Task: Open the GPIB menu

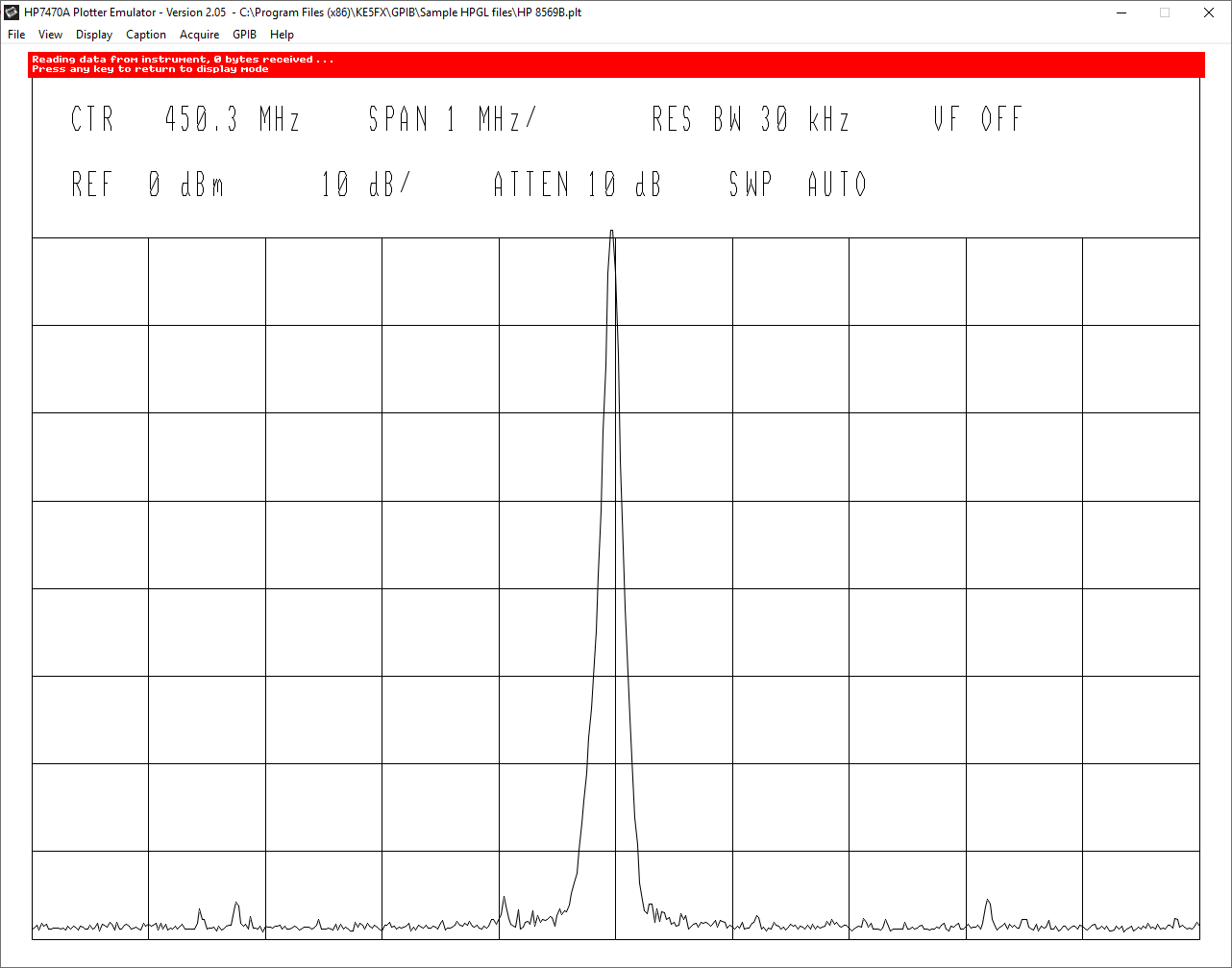Action: 245,35
